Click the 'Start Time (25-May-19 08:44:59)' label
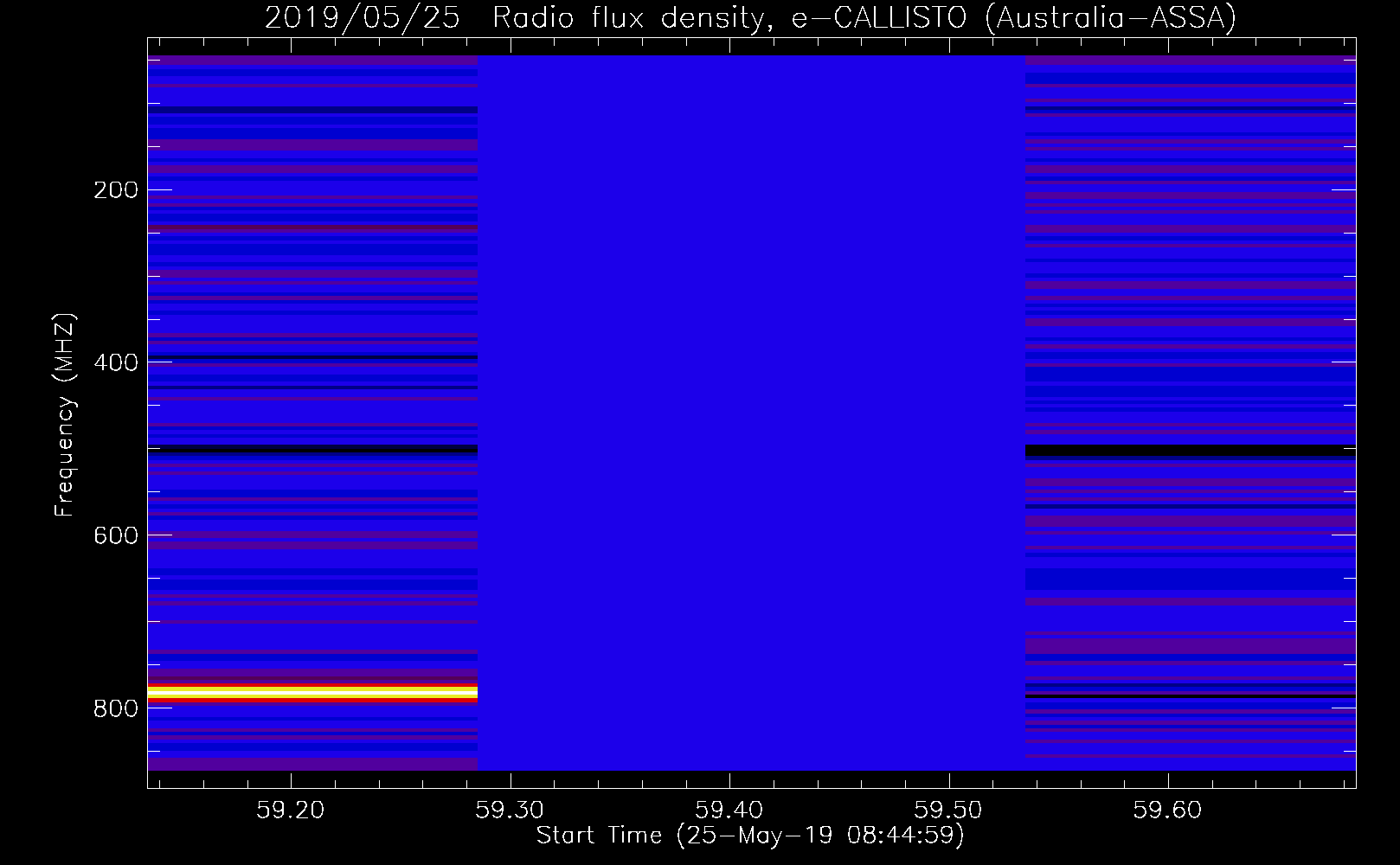1400x865 pixels. (750, 836)
